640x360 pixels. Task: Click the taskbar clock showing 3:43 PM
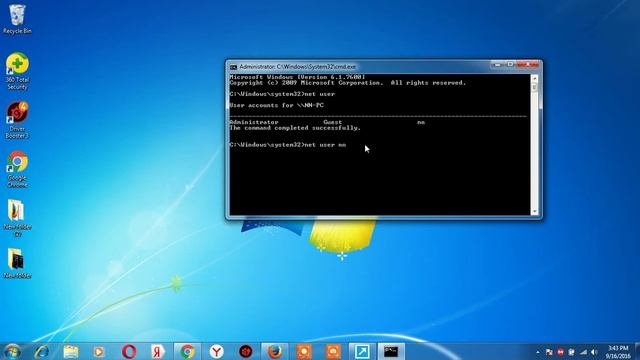(x=618, y=352)
